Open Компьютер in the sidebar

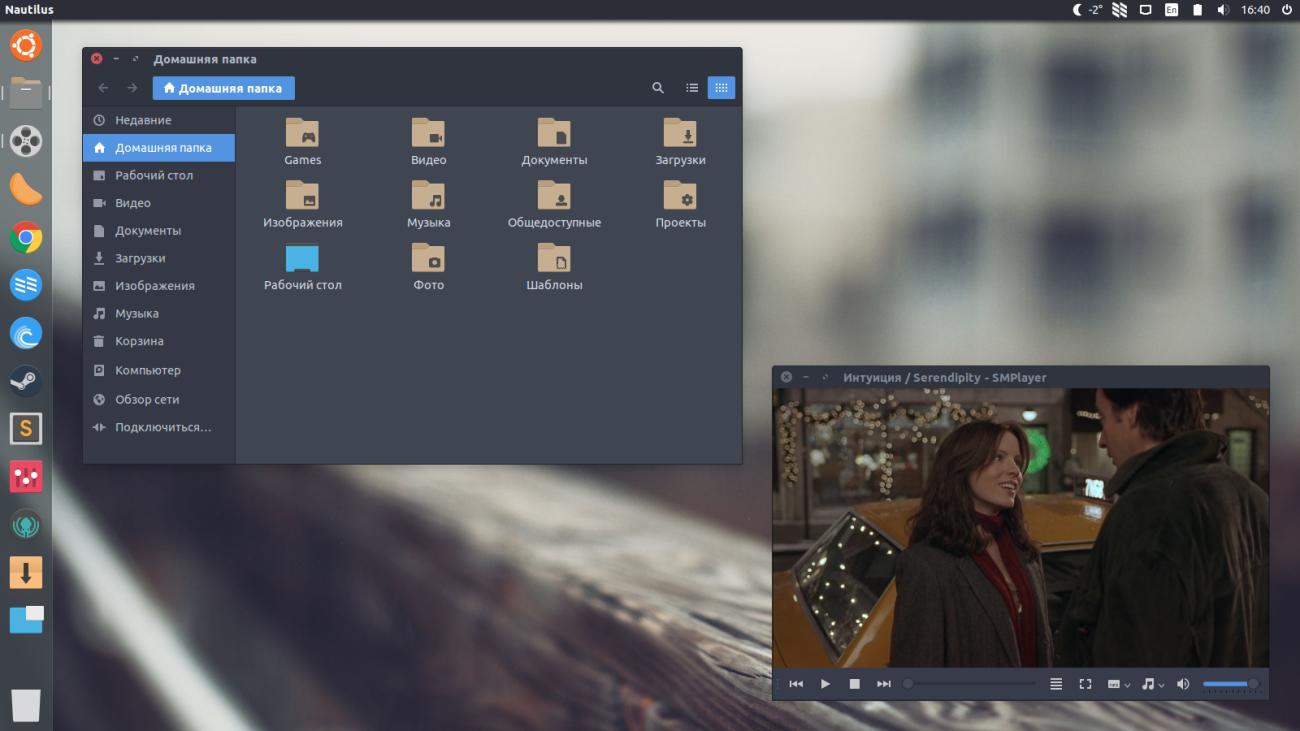pyautogui.click(x=159, y=370)
